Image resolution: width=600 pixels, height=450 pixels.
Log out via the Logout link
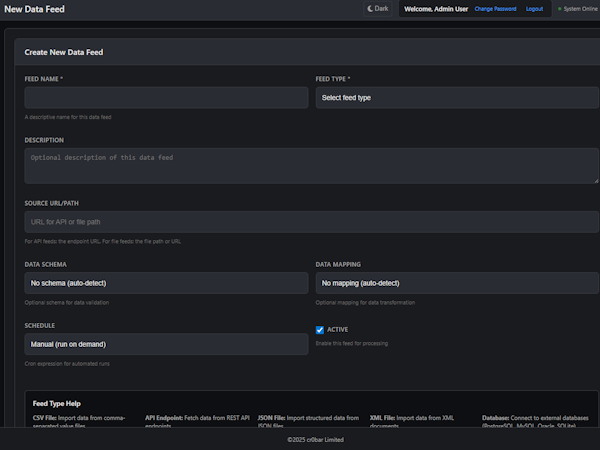tap(534, 9)
